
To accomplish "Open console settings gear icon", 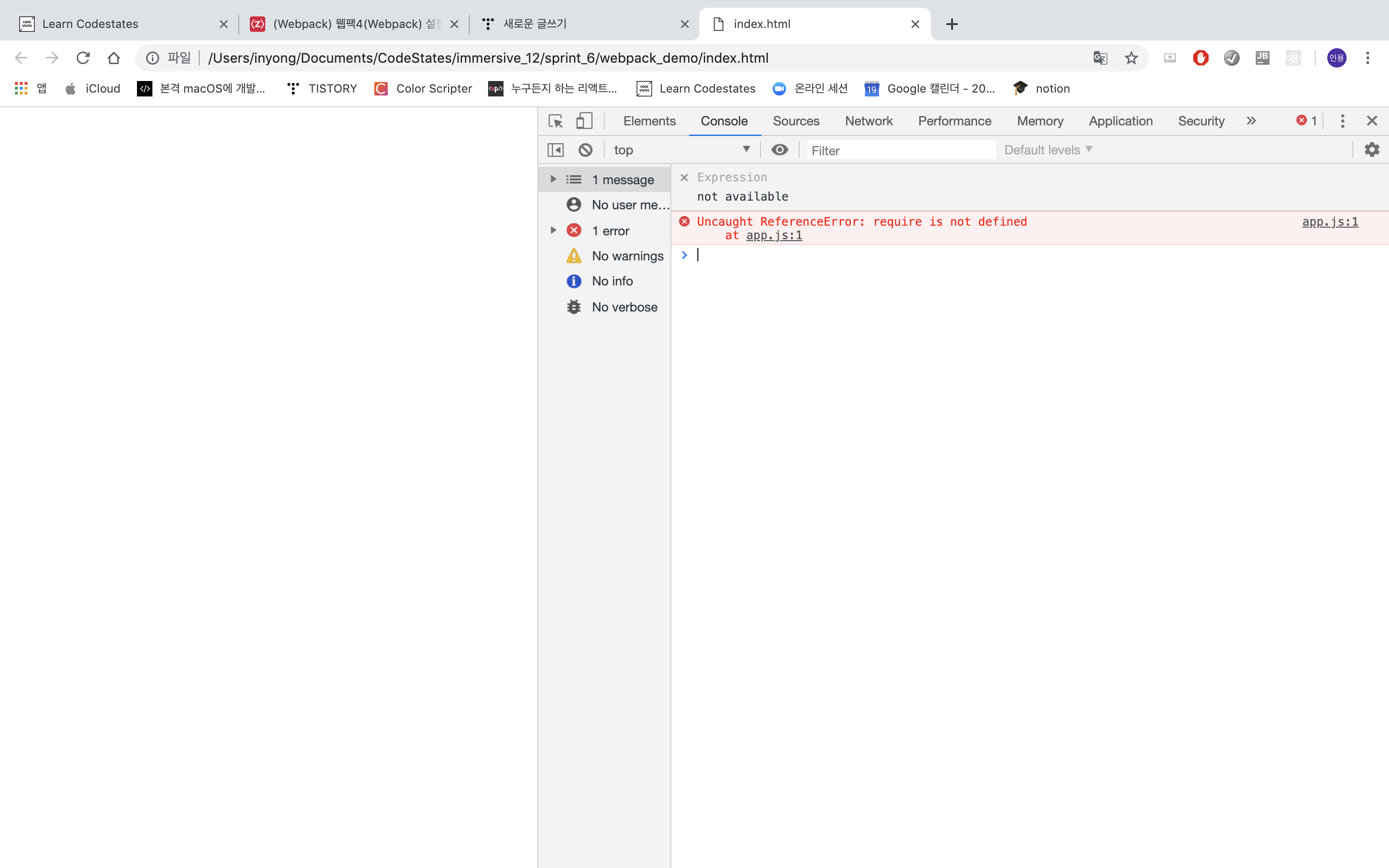I will pyautogui.click(x=1371, y=150).
